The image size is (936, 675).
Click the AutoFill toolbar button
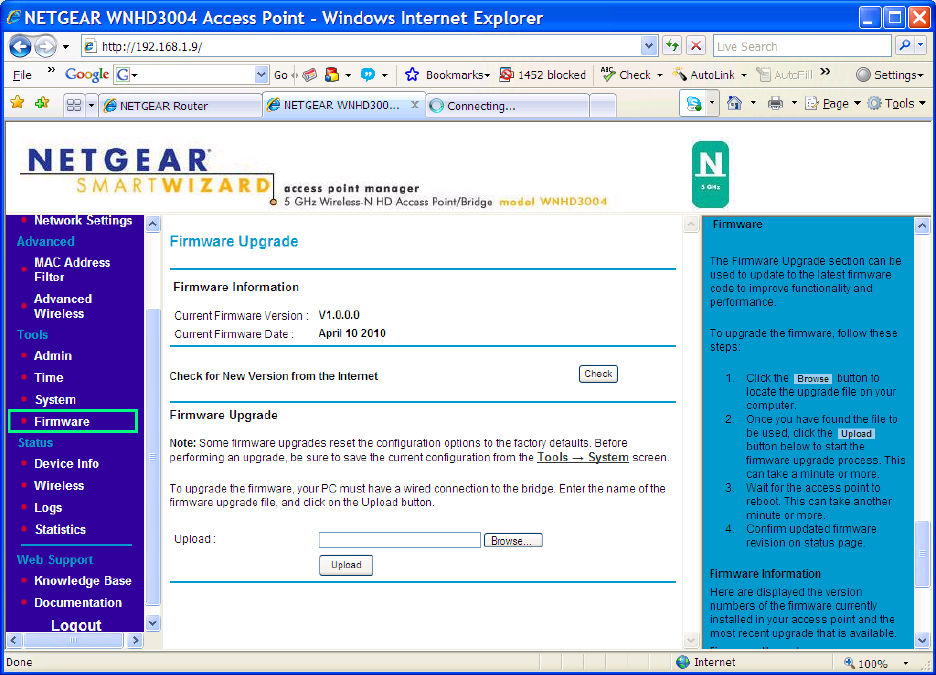(784, 75)
